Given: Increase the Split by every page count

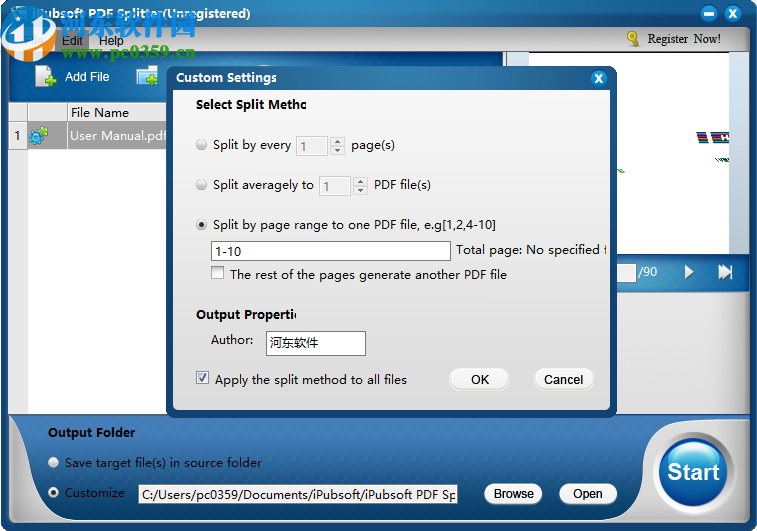Looking at the screenshot, I should [337, 141].
